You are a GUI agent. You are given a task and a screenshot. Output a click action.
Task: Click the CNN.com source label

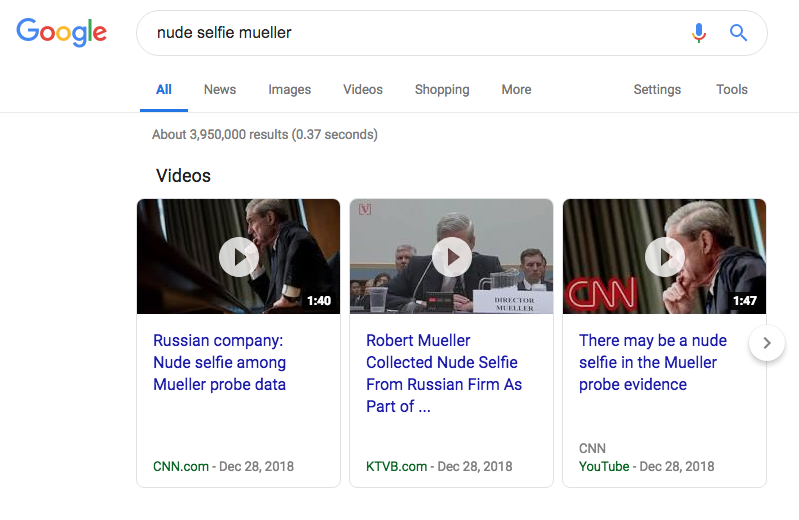pyautogui.click(x=181, y=466)
